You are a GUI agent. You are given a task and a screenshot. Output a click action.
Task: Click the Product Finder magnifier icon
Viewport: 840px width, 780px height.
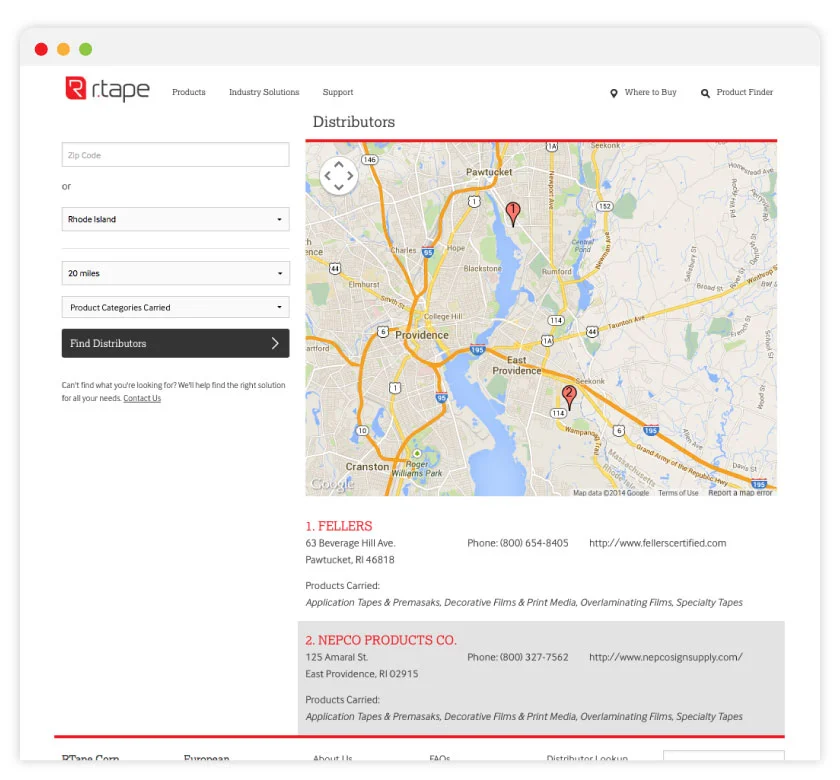point(706,93)
